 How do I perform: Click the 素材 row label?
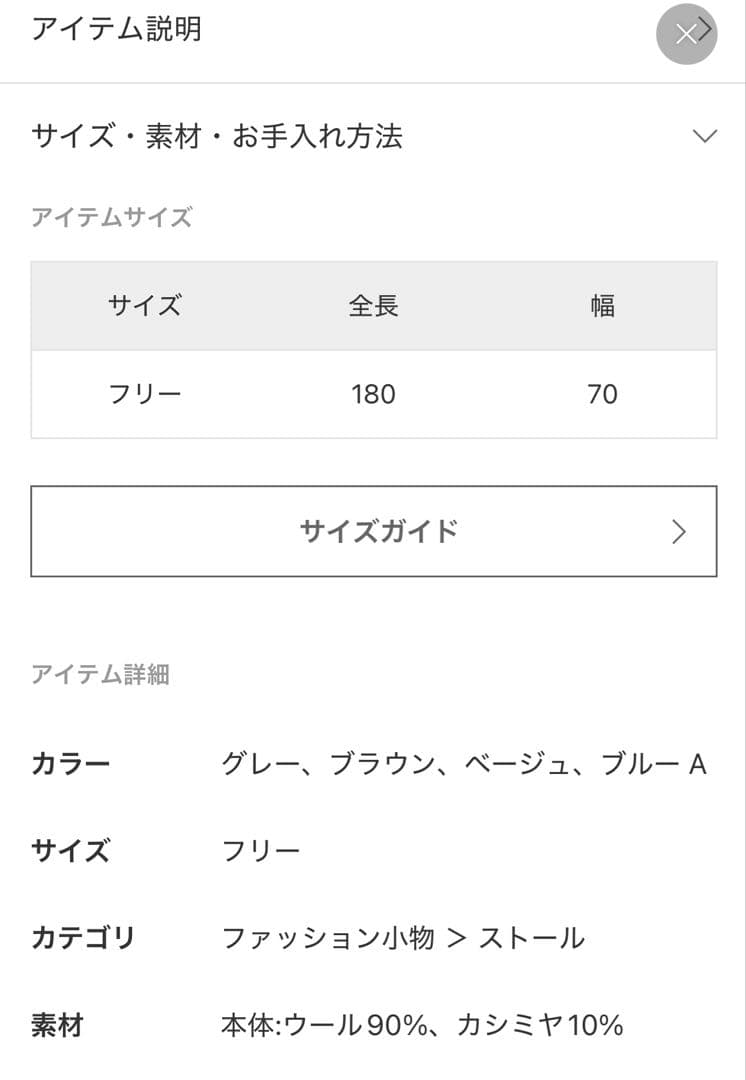pyautogui.click(x=57, y=1025)
